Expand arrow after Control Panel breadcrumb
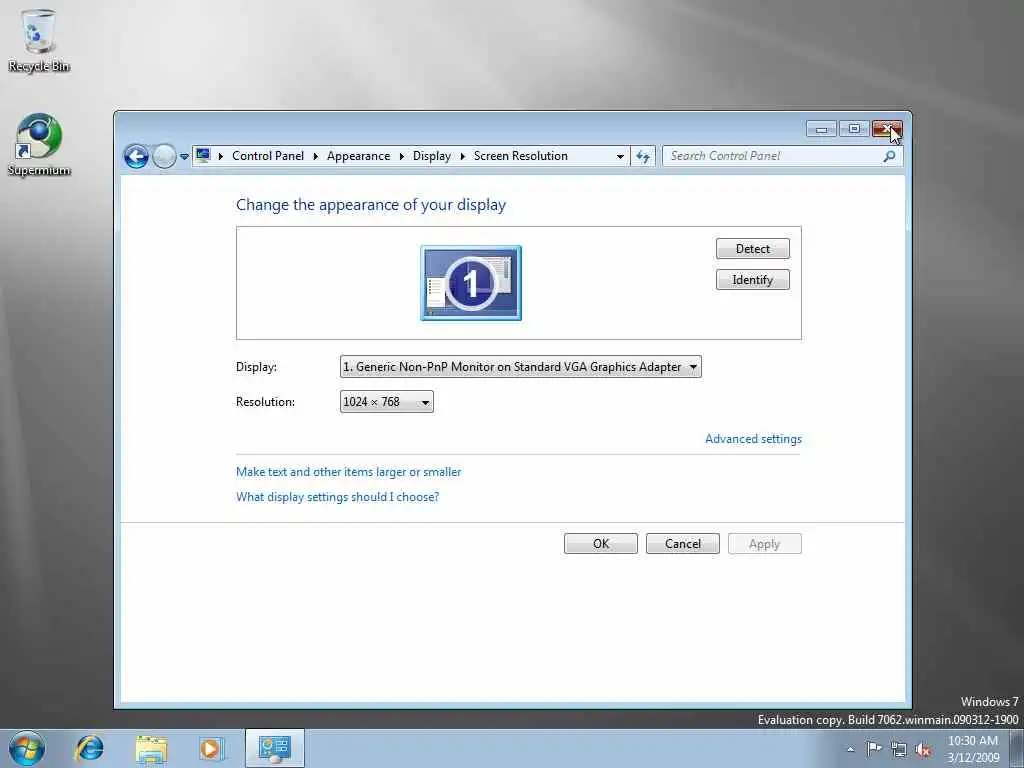This screenshot has width=1024, height=768. click(x=315, y=156)
